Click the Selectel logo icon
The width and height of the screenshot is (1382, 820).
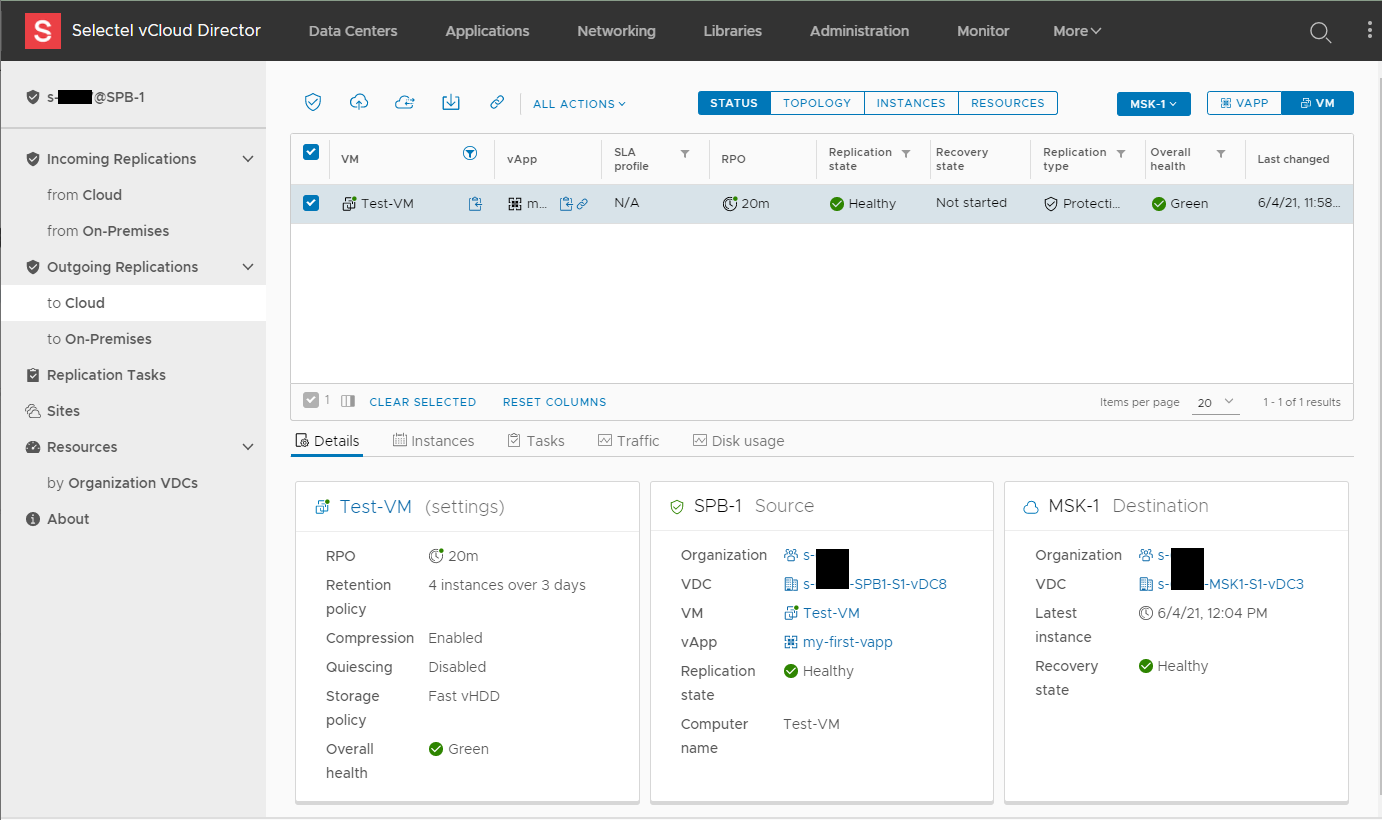43,31
